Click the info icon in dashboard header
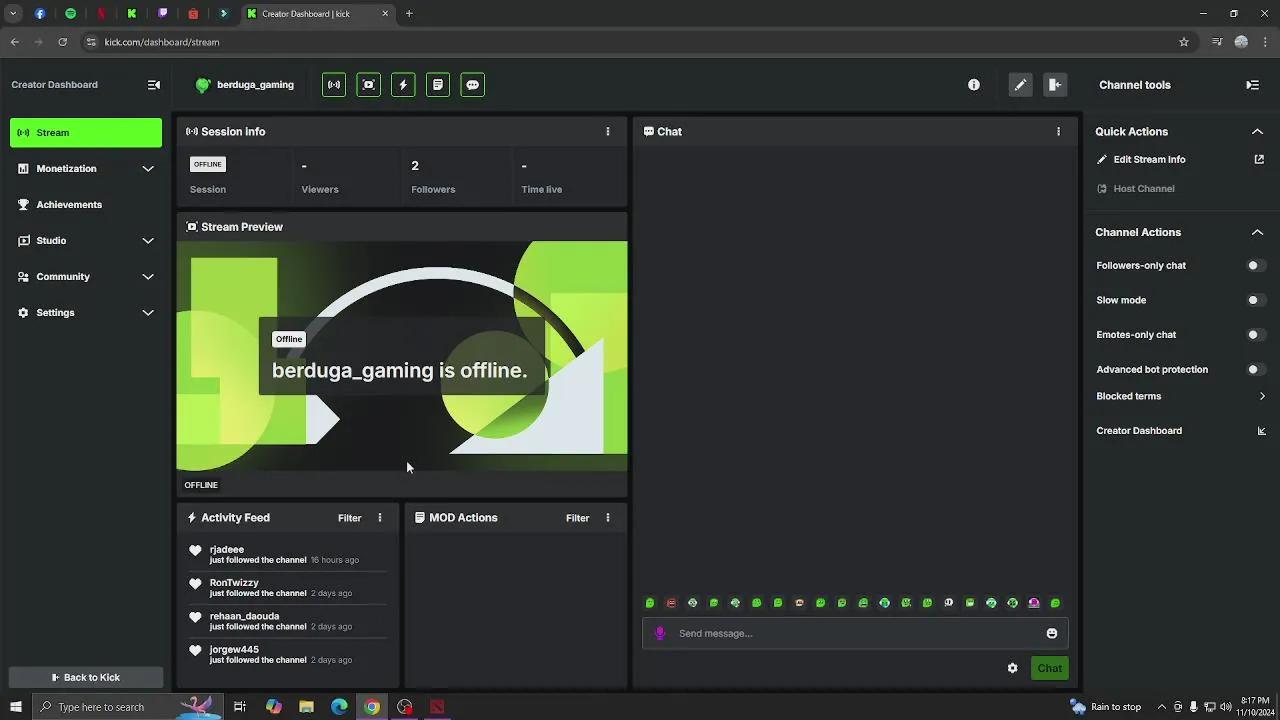This screenshot has width=1280, height=720. [x=974, y=85]
